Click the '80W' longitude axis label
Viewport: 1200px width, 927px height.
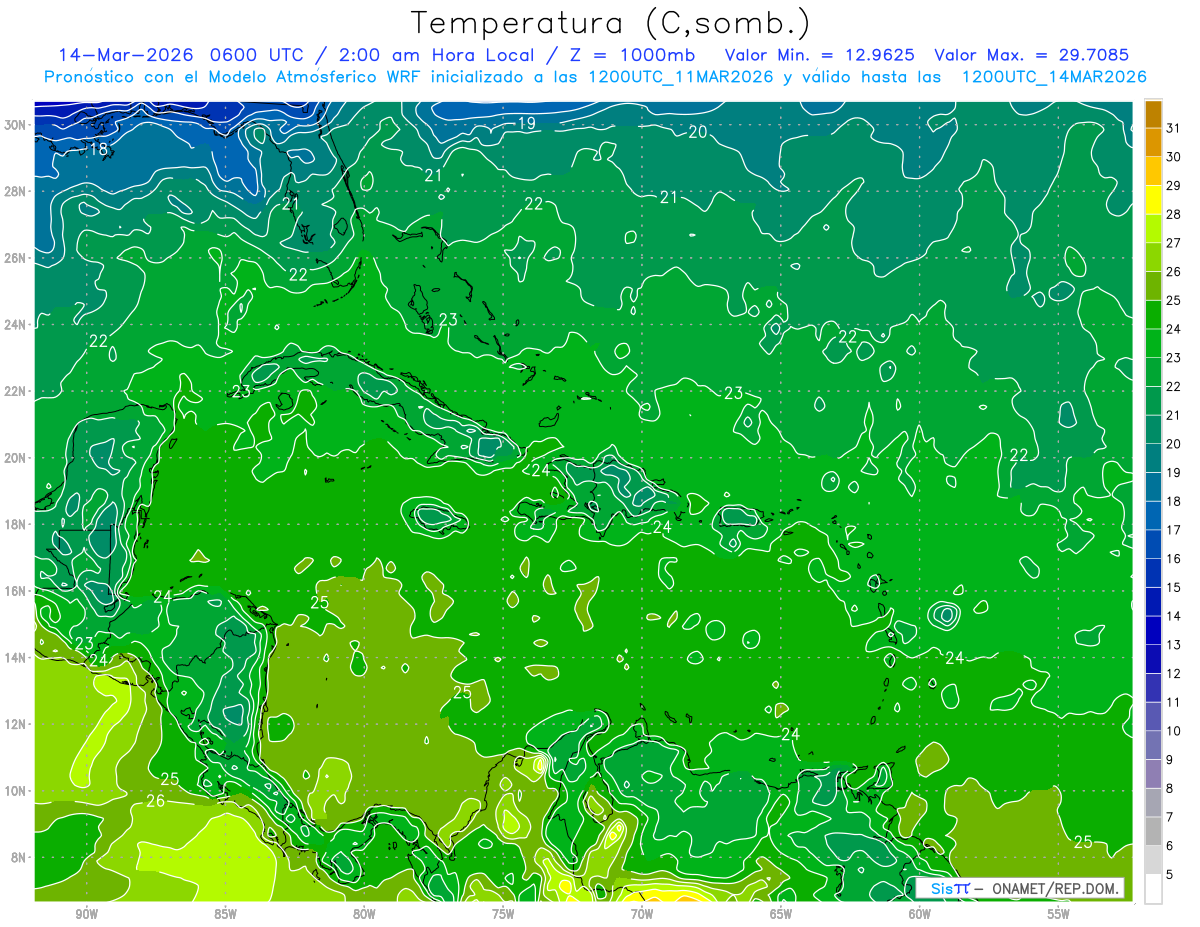(x=364, y=914)
